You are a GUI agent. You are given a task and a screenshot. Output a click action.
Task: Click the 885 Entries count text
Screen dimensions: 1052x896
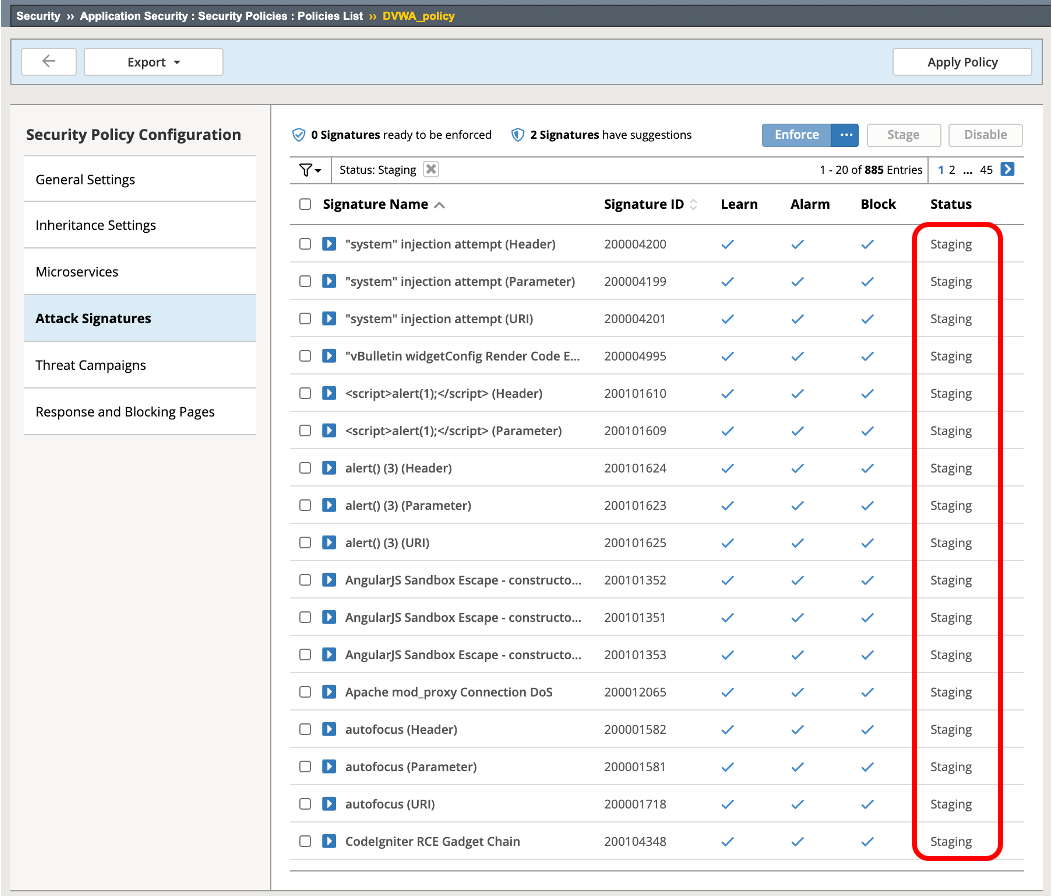point(893,170)
